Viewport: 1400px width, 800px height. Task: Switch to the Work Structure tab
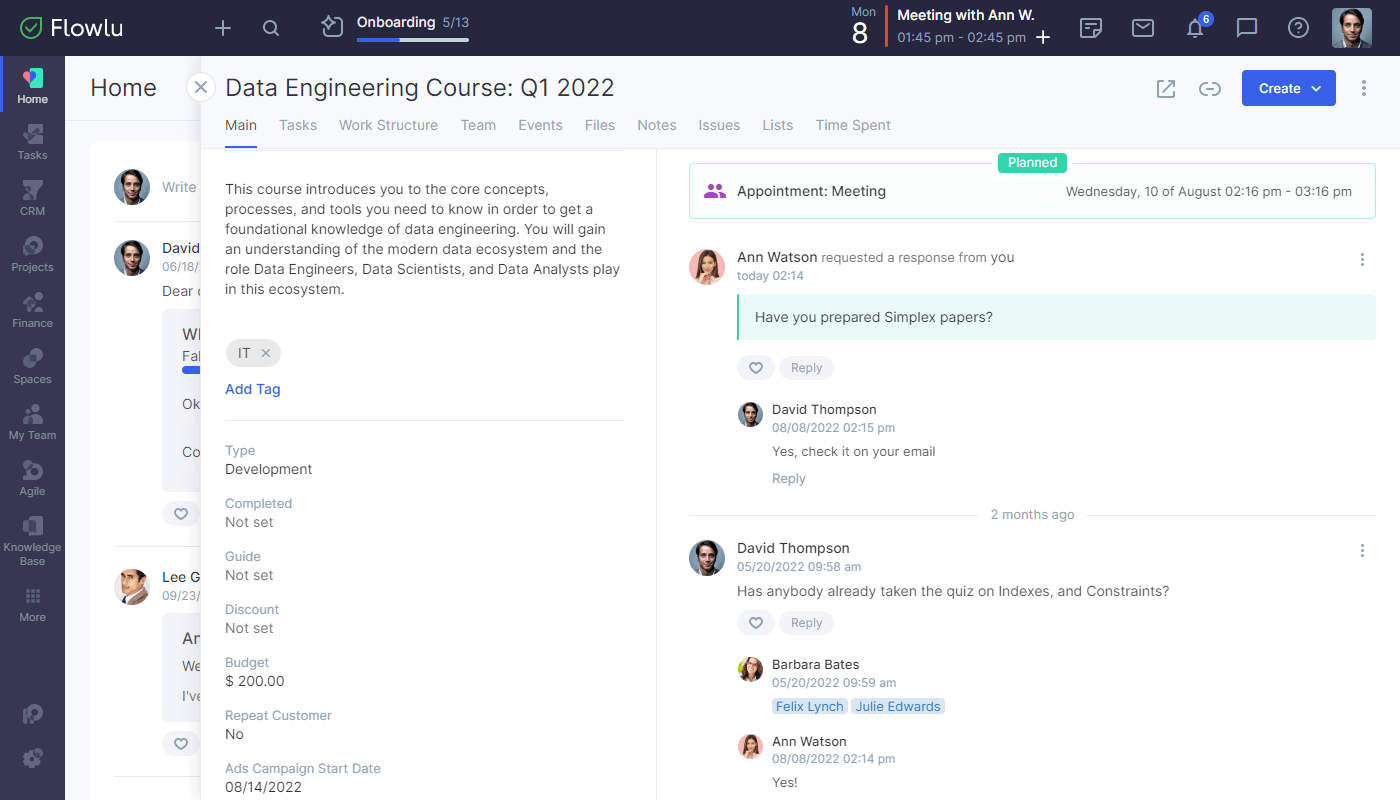tap(388, 125)
